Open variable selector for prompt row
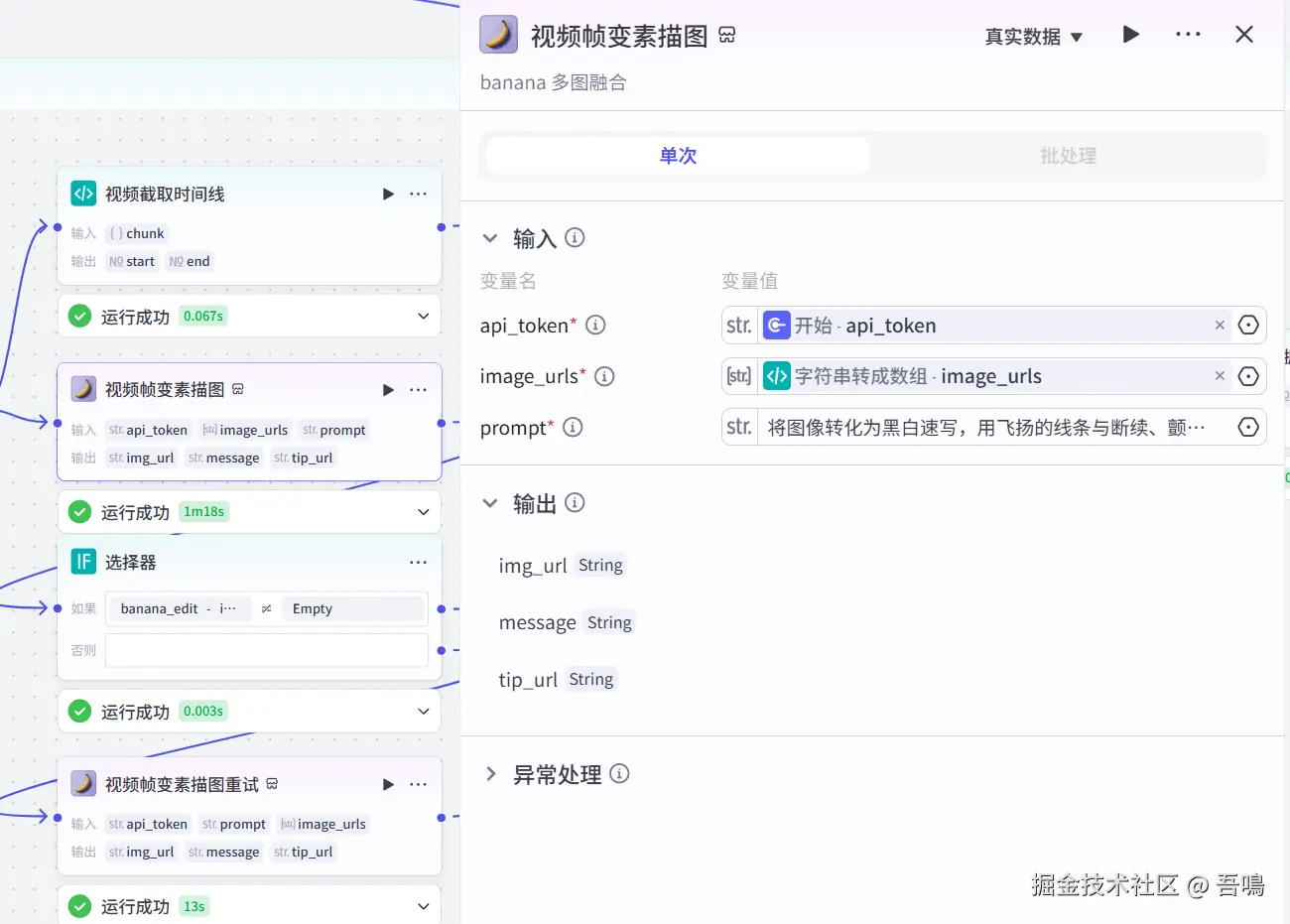This screenshot has height=924, width=1290. (1248, 427)
